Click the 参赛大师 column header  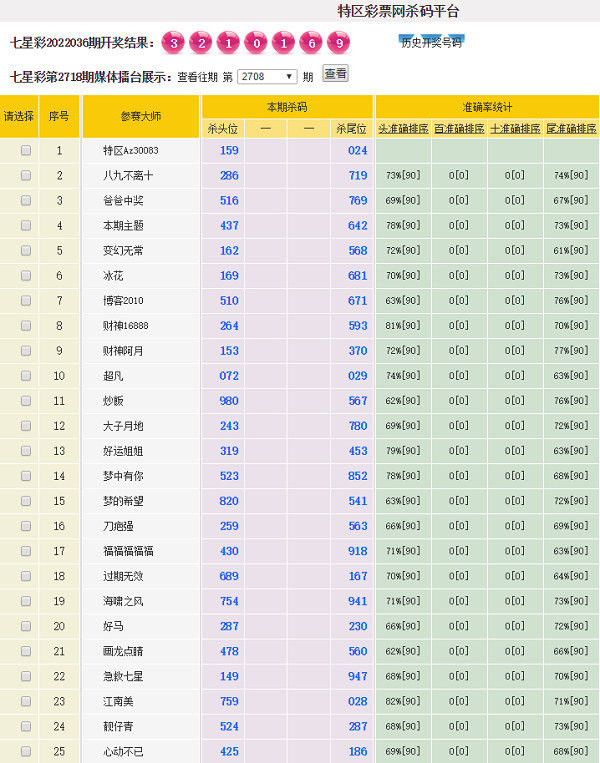141,116
